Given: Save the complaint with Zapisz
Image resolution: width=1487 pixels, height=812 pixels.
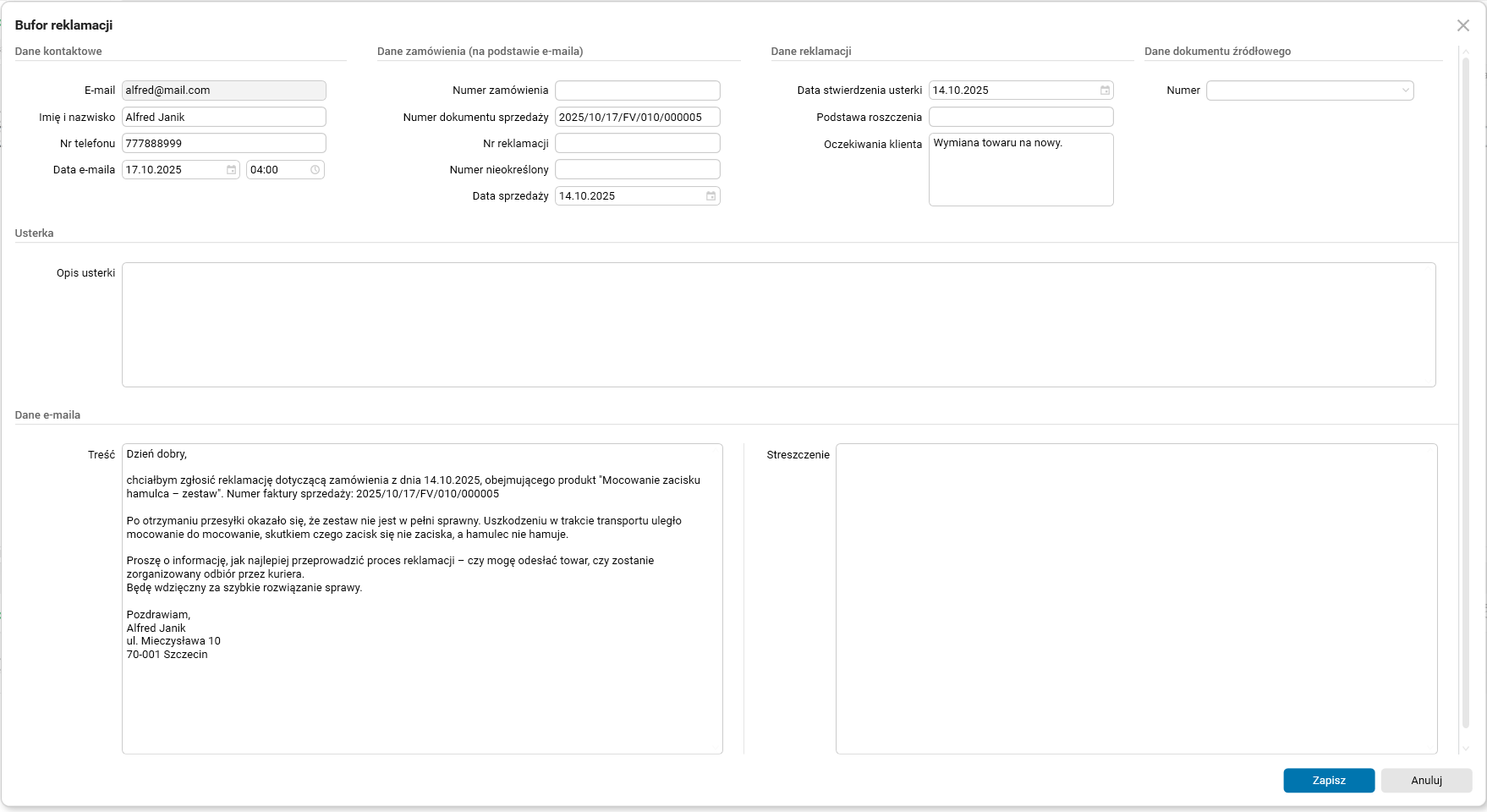Looking at the screenshot, I should coord(1329,781).
